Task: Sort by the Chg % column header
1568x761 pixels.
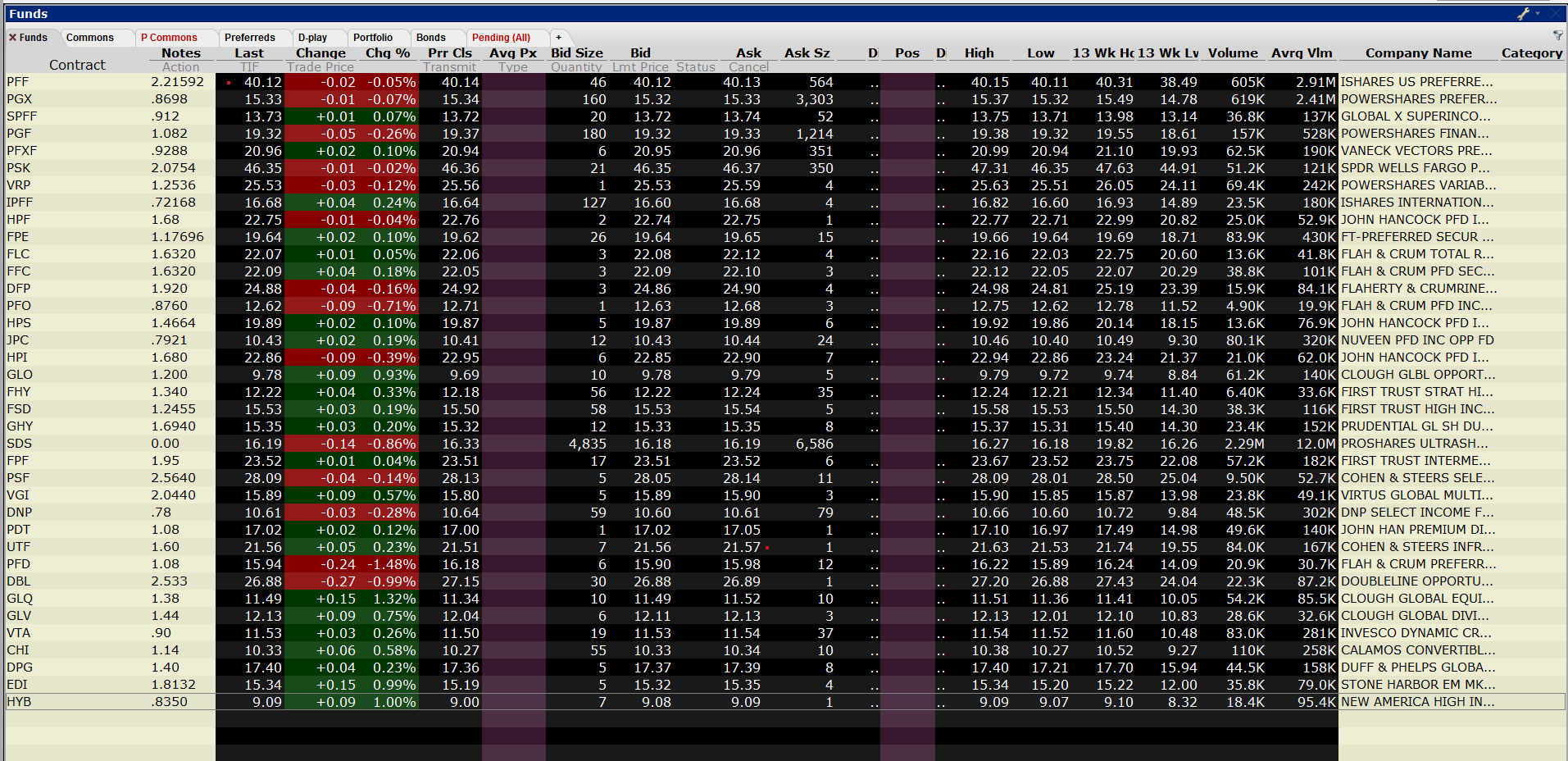Action: [x=388, y=53]
